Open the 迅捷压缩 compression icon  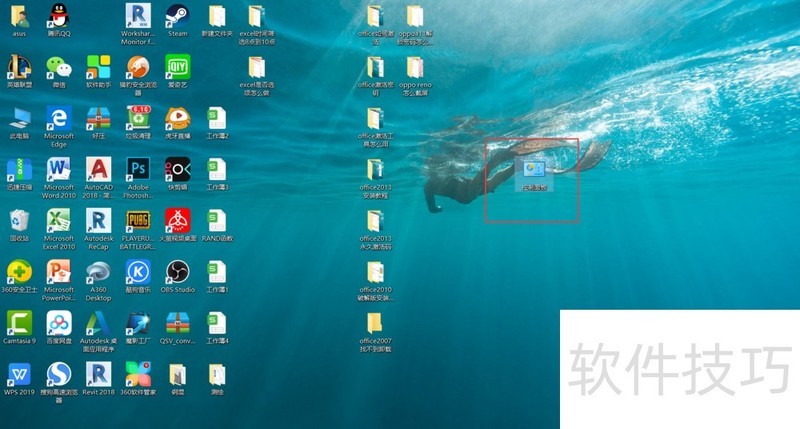(x=19, y=170)
